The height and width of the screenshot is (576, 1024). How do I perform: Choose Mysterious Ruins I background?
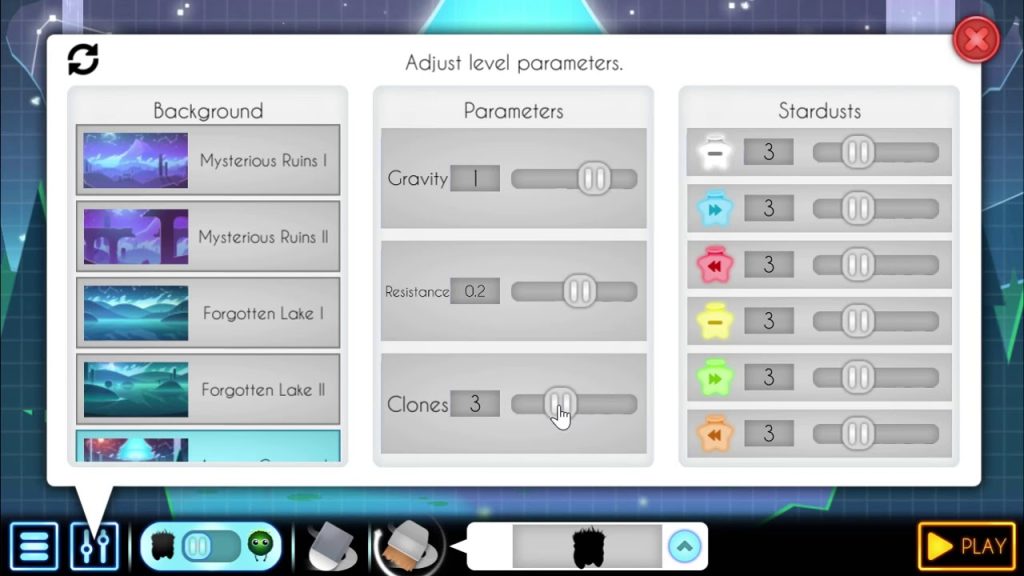point(208,160)
